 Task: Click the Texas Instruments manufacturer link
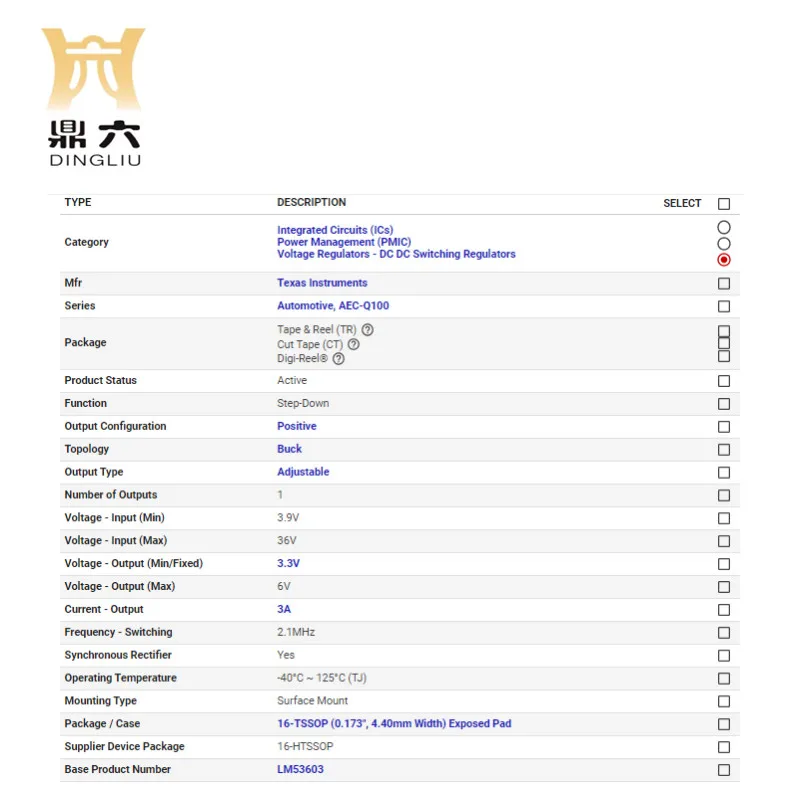point(322,283)
